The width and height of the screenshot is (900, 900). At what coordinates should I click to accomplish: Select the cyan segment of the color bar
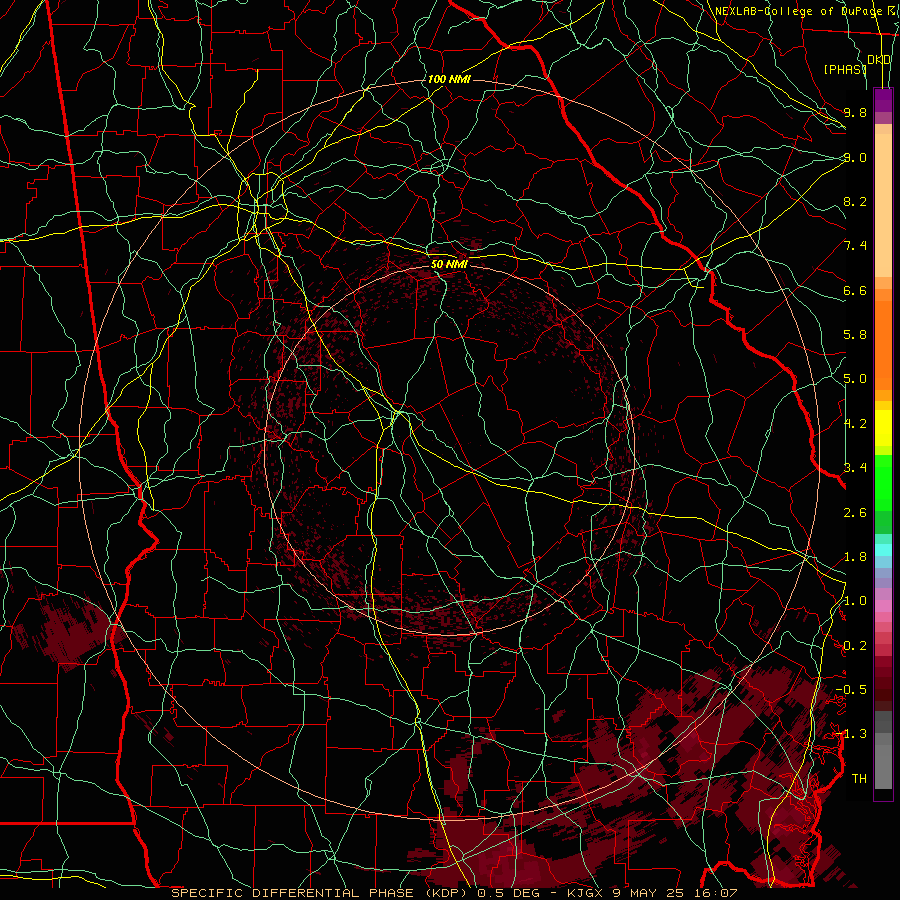tap(883, 549)
